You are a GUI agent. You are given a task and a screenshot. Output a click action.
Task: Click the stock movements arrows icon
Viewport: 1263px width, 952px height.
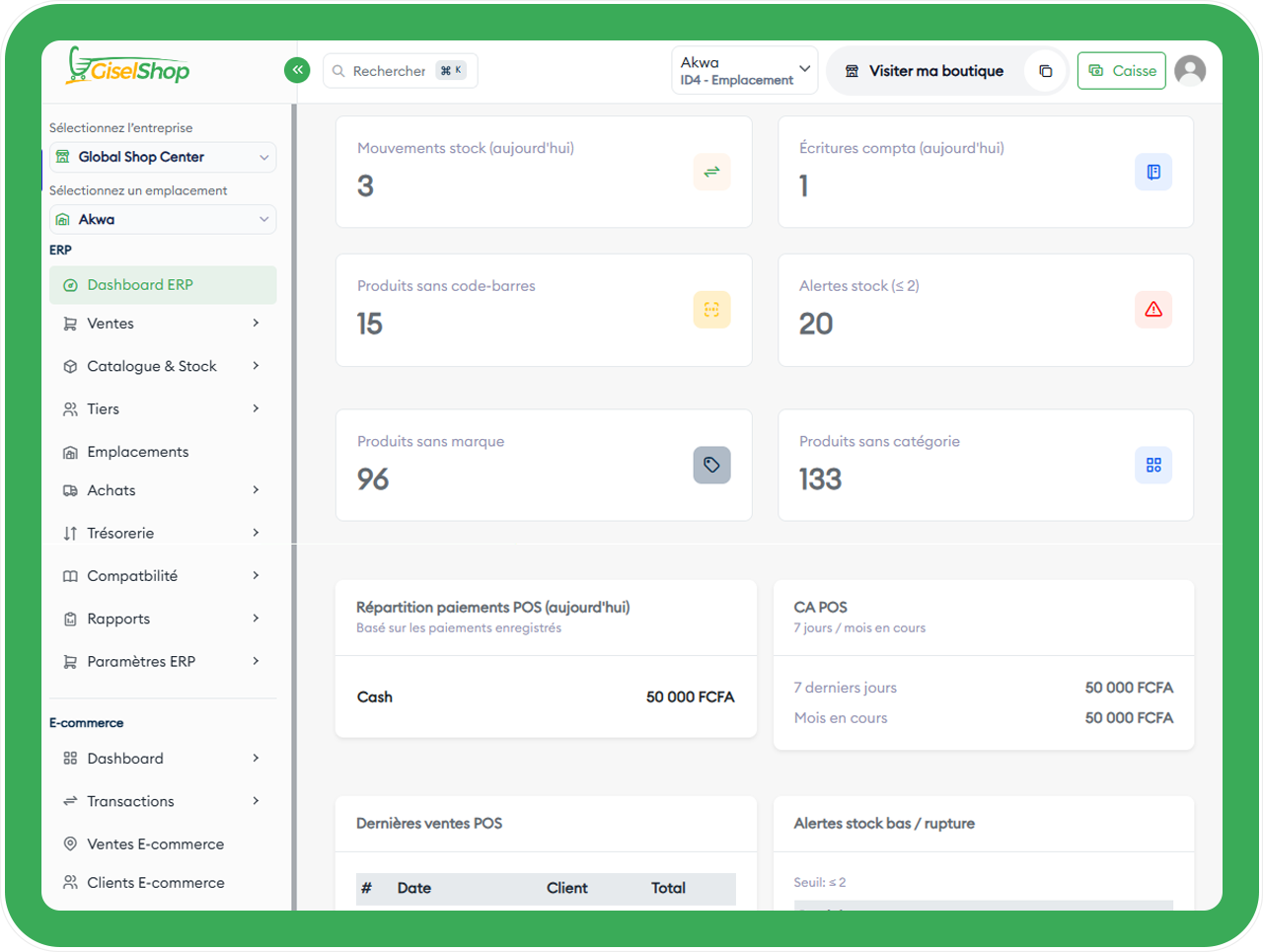[x=711, y=172]
